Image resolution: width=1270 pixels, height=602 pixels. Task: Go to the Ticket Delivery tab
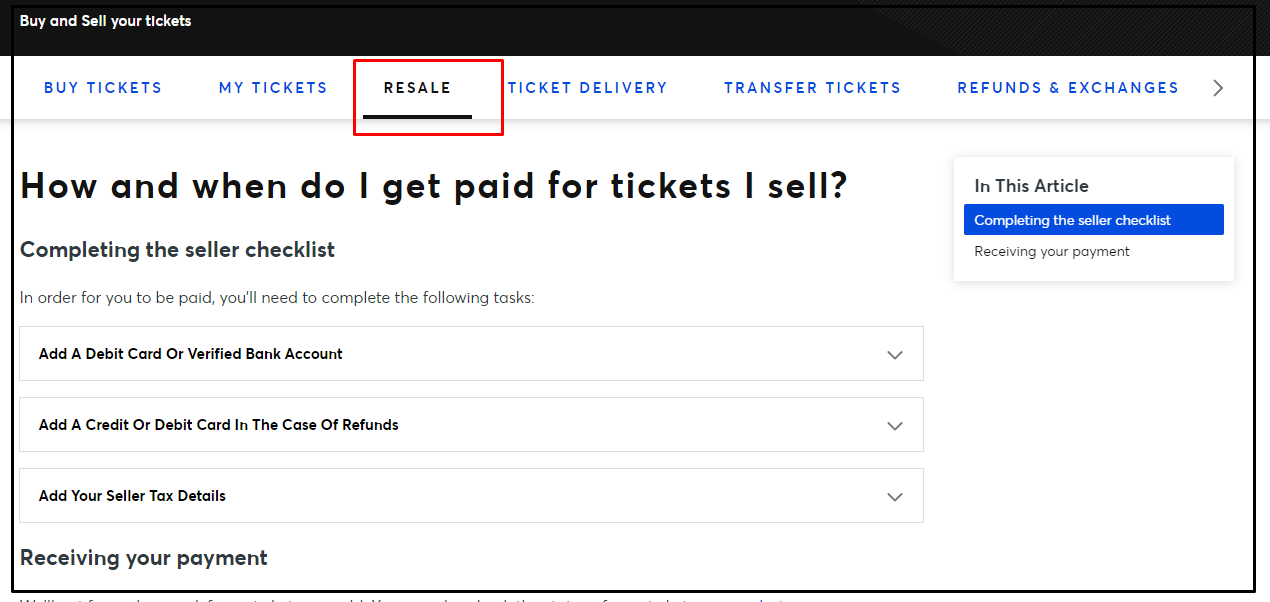coord(587,88)
